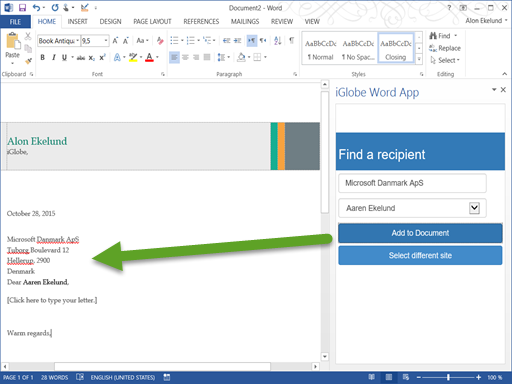
Task: Click the Undo icon
Action: tap(36, 7)
